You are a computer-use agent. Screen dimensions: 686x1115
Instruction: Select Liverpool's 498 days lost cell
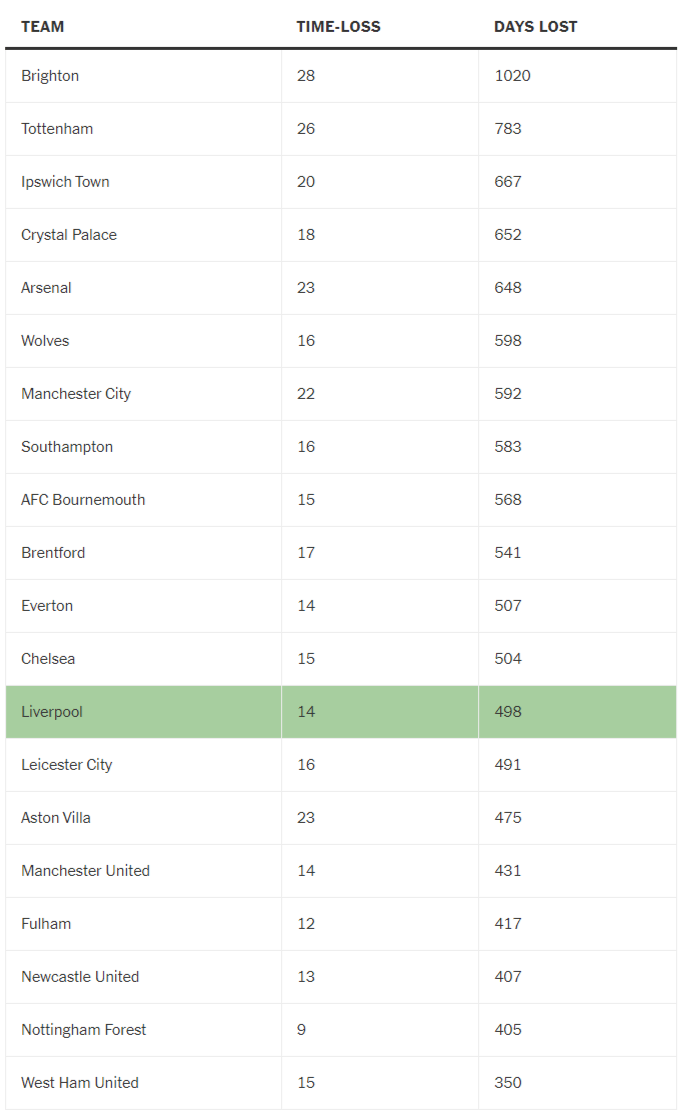pos(508,712)
